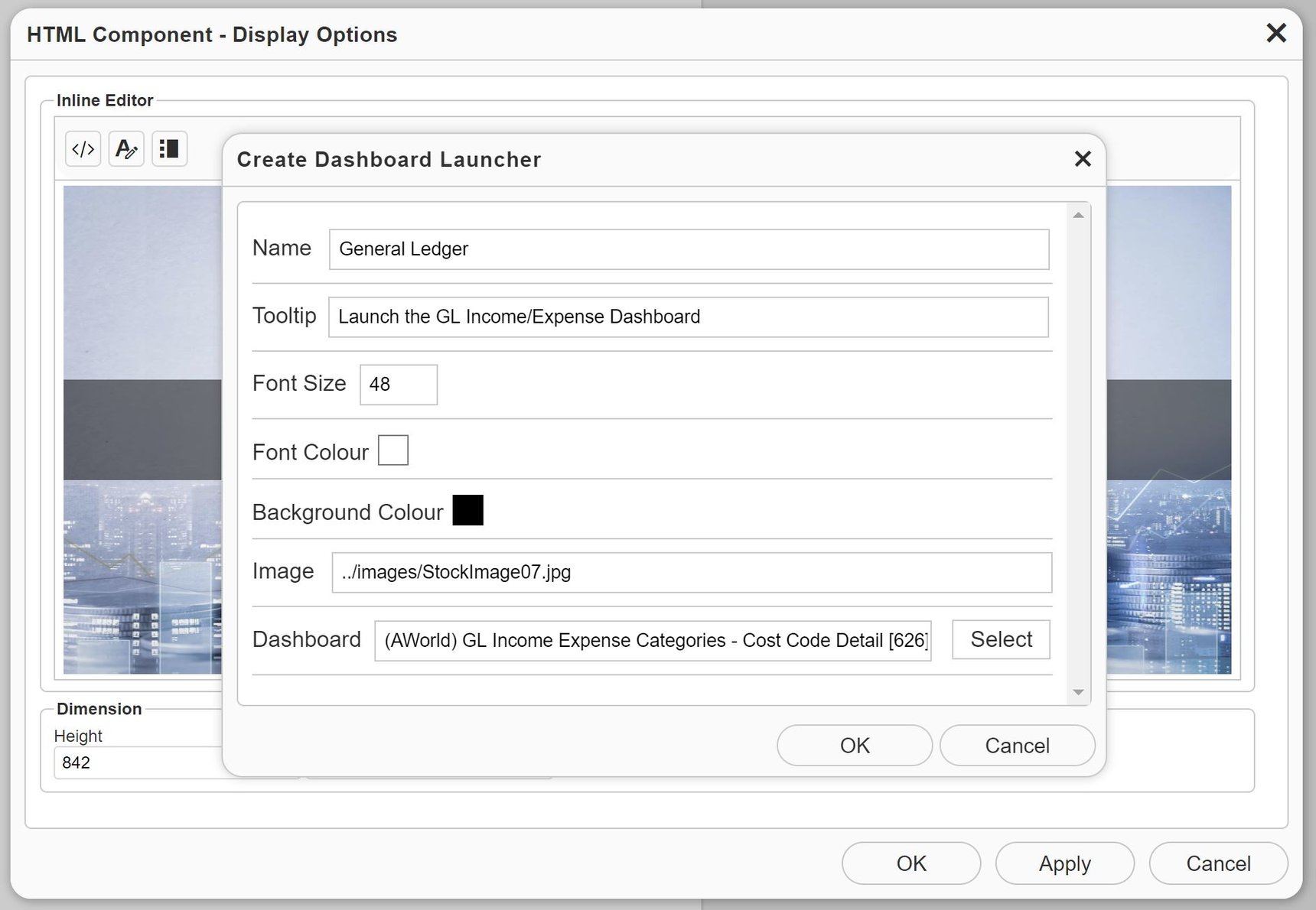Open the white Font Colour swatch
Image resolution: width=1316 pixels, height=910 pixels.
point(393,450)
